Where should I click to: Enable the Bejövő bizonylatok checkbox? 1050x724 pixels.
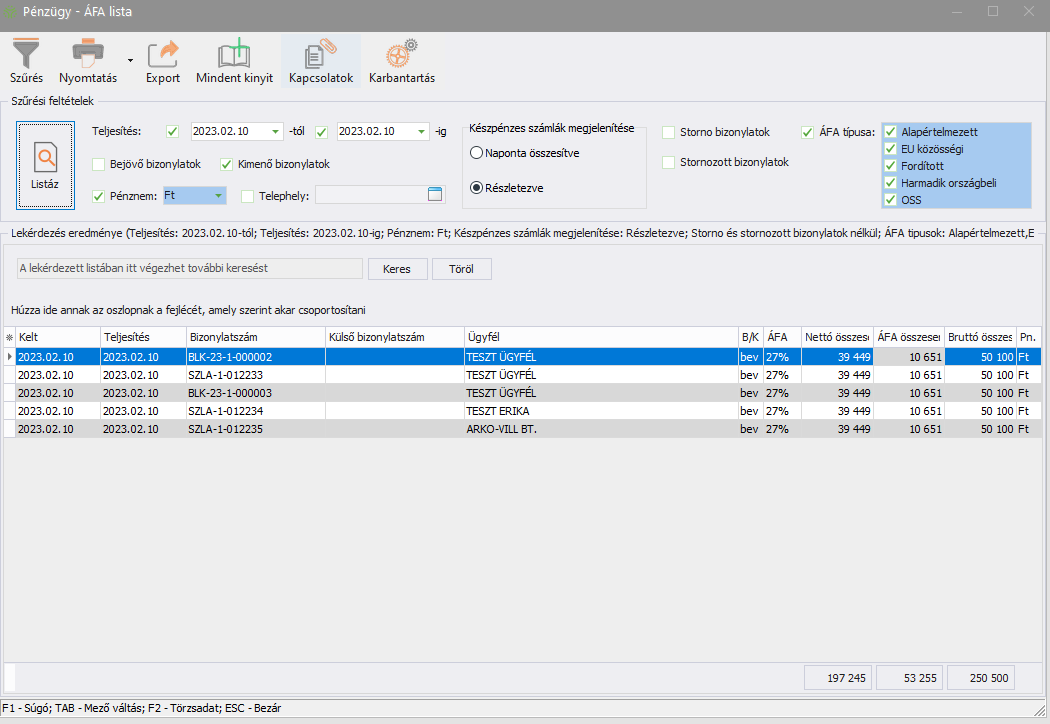[x=98, y=164]
